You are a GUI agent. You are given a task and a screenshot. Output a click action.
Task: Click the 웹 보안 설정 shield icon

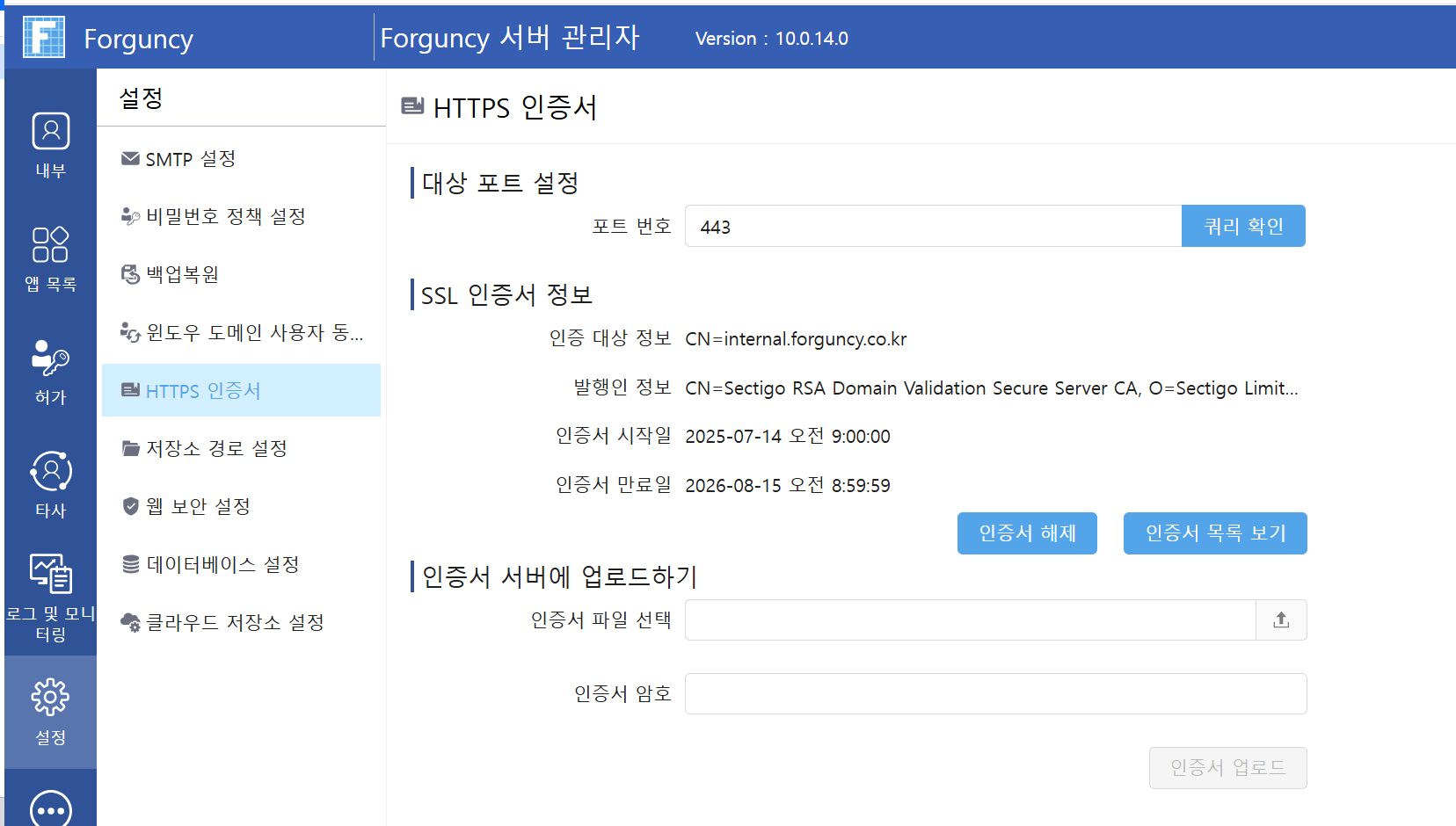[130, 506]
